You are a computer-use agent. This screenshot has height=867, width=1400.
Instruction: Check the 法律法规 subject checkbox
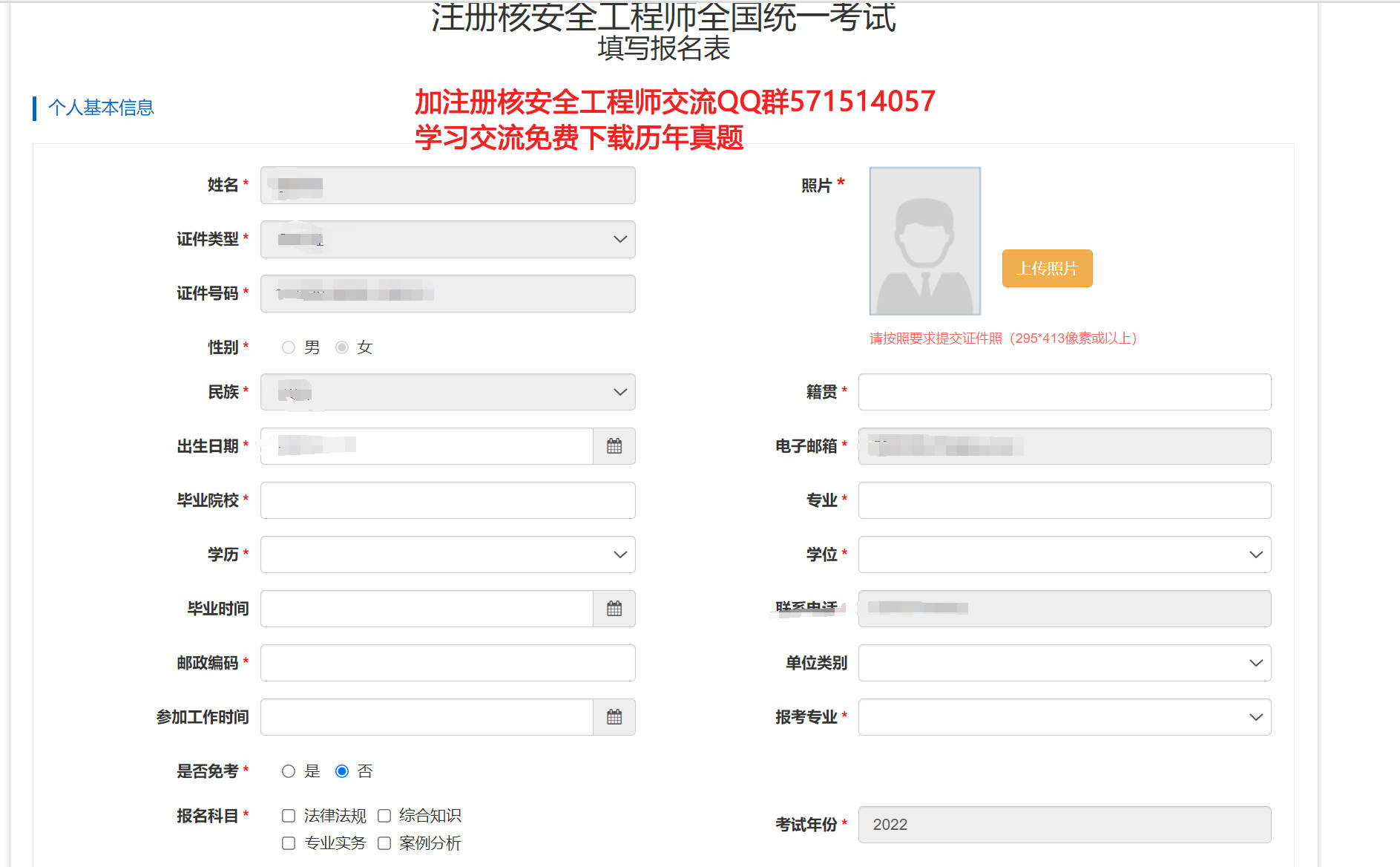click(289, 815)
